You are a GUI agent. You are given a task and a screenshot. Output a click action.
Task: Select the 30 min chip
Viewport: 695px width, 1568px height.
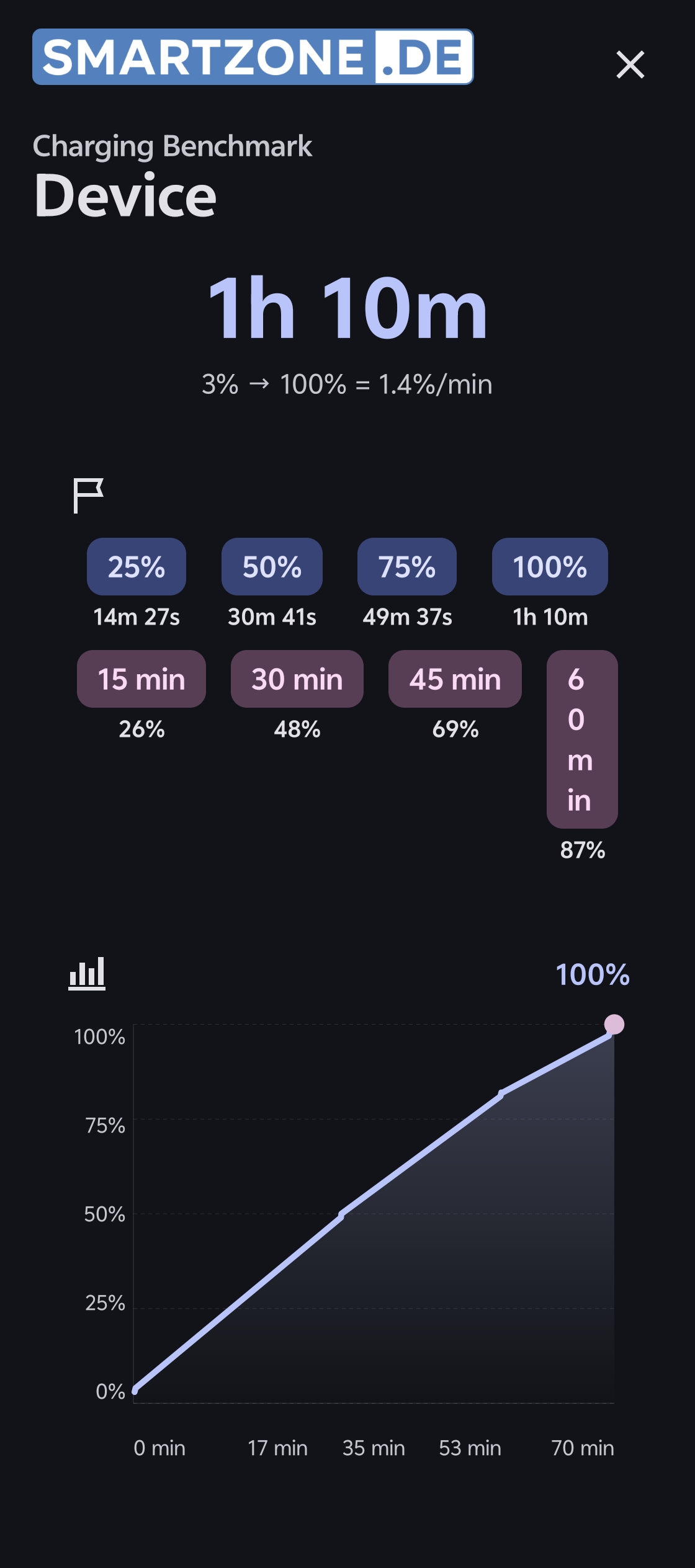pos(297,679)
